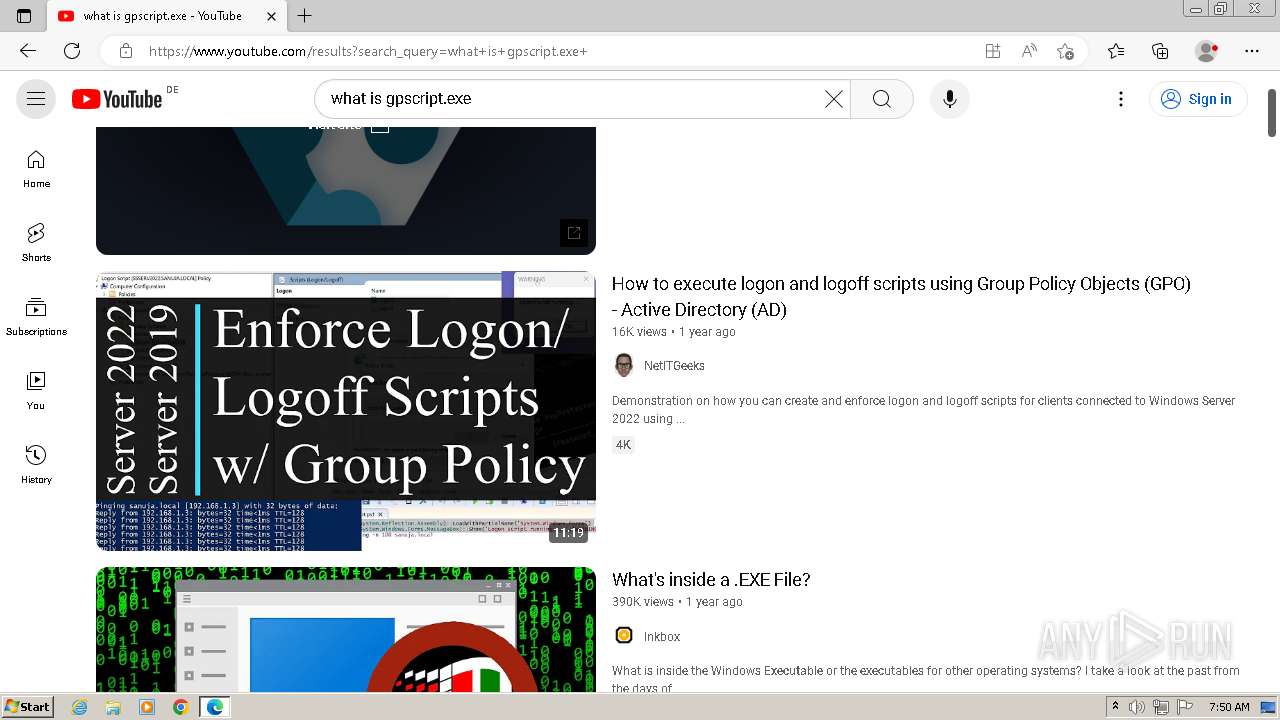Open Read aloud icon in address bar
This screenshot has height=720, width=1280.
(x=1029, y=51)
